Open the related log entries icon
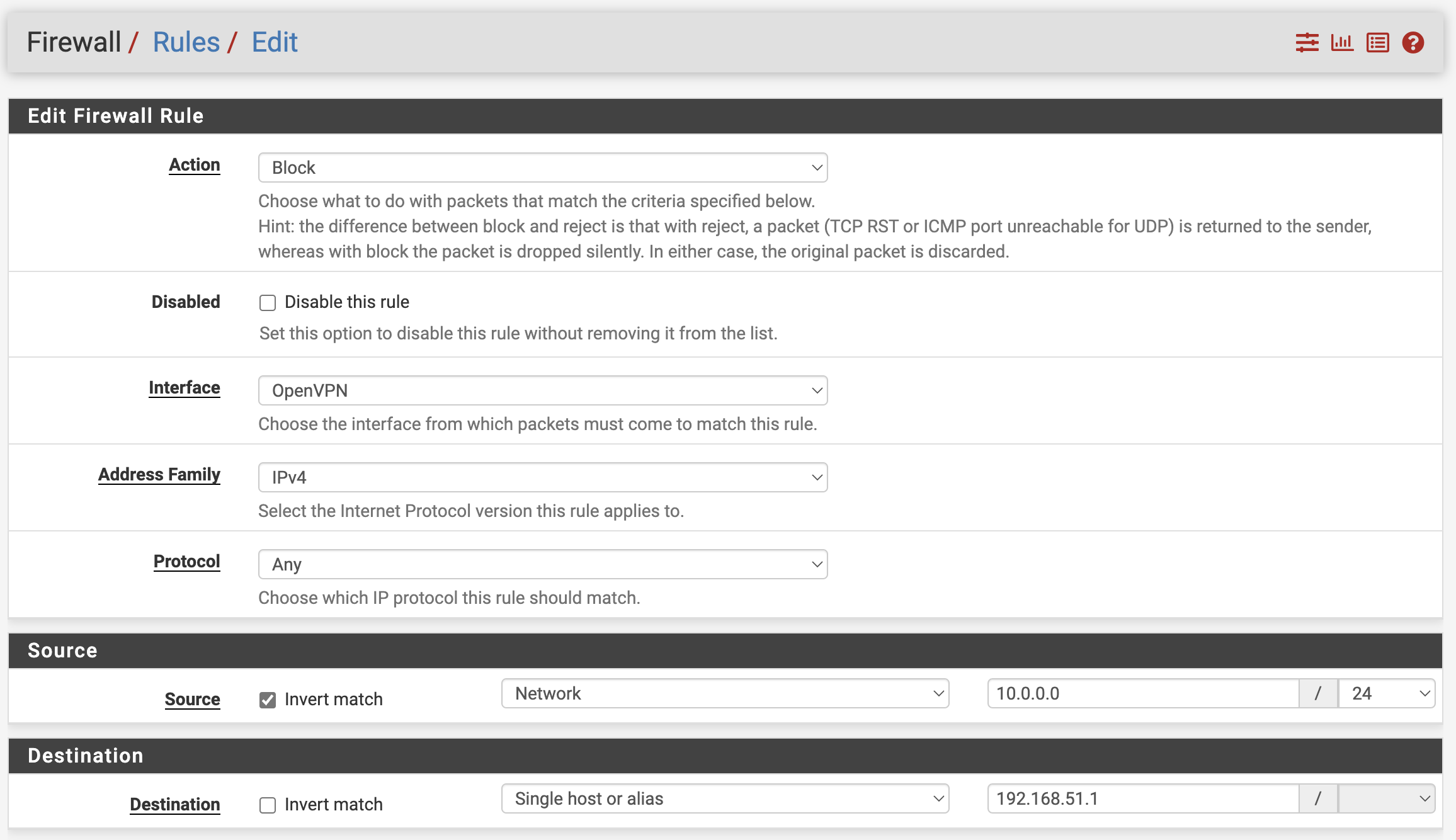The width and height of the screenshot is (1456, 840). tap(1377, 43)
